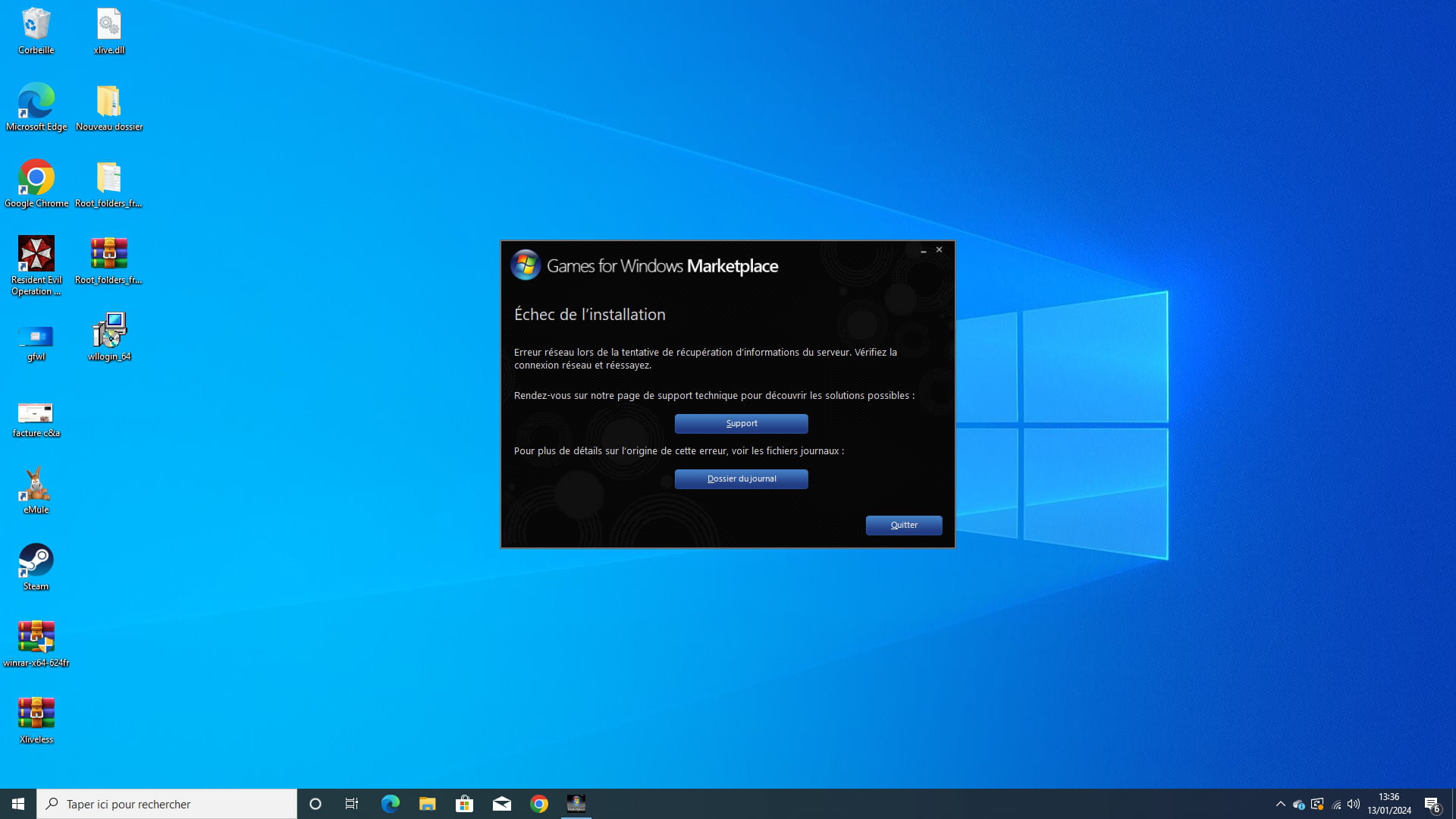This screenshot has width=1456, height=819.
Task: Select the facture c&a file
Action: tap(36, 419)
